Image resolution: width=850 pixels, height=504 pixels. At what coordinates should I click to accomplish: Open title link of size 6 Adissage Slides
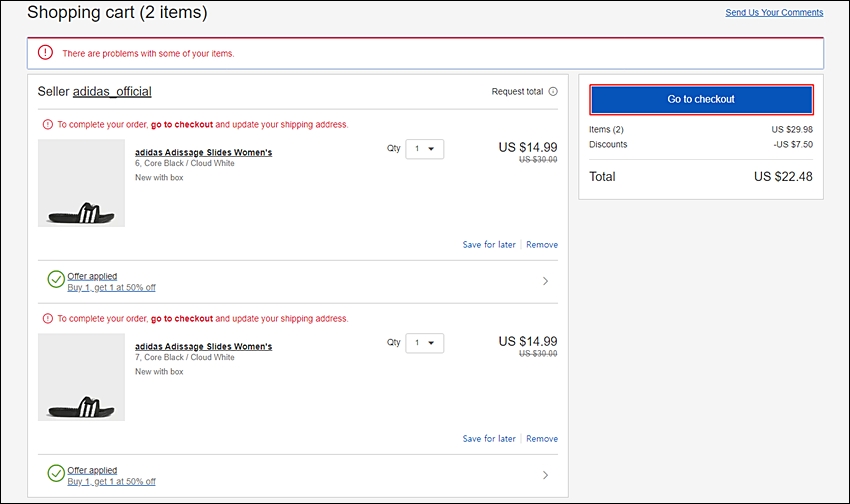pyautogui.click(x=203, y=152)
